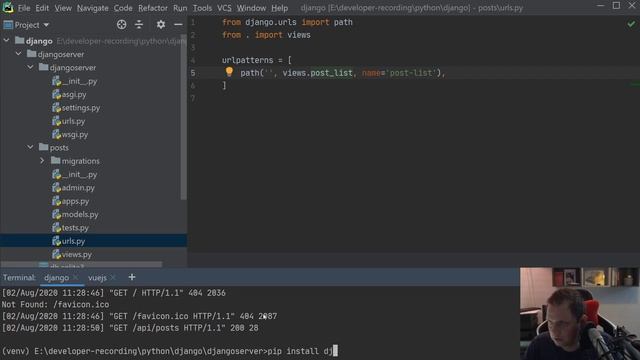Collapse the django root folder

pos(6,41)
